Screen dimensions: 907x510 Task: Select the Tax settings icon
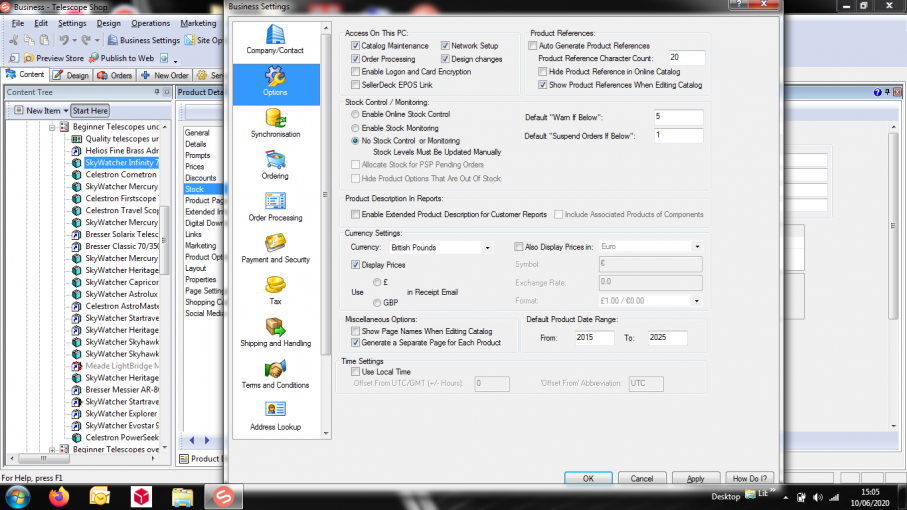click(x=275, y=286)
